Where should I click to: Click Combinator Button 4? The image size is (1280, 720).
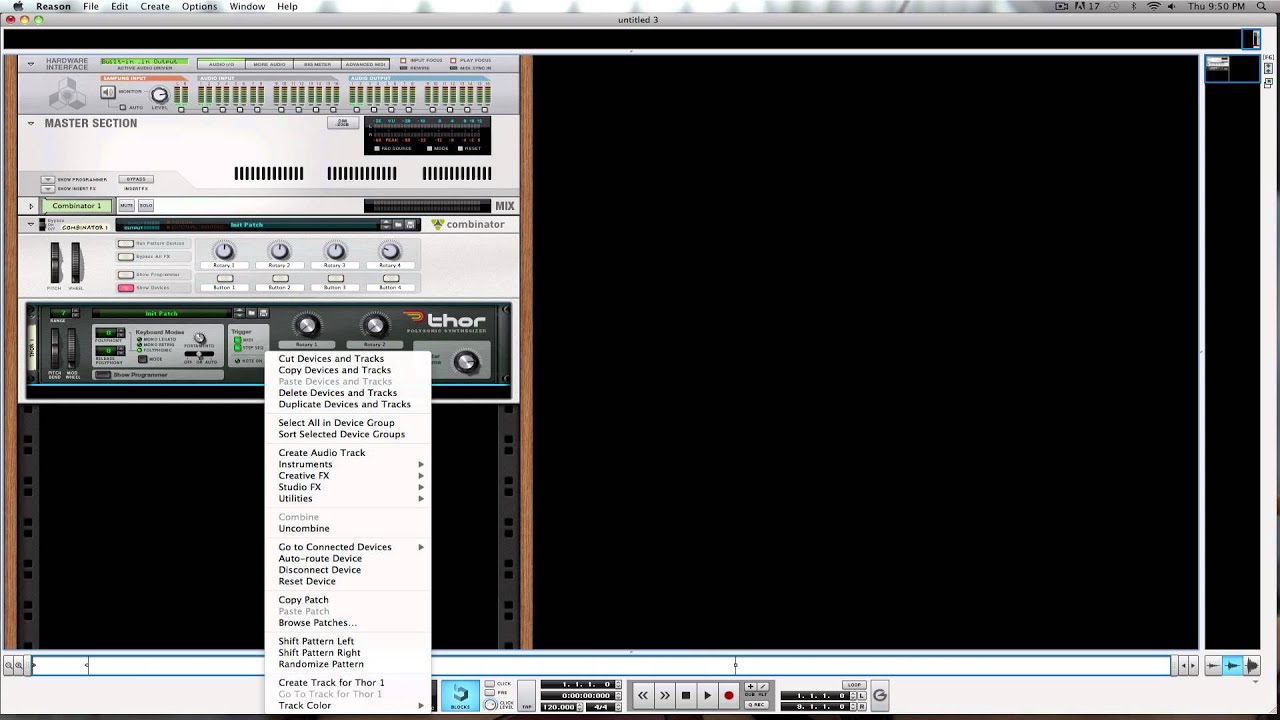391,278
